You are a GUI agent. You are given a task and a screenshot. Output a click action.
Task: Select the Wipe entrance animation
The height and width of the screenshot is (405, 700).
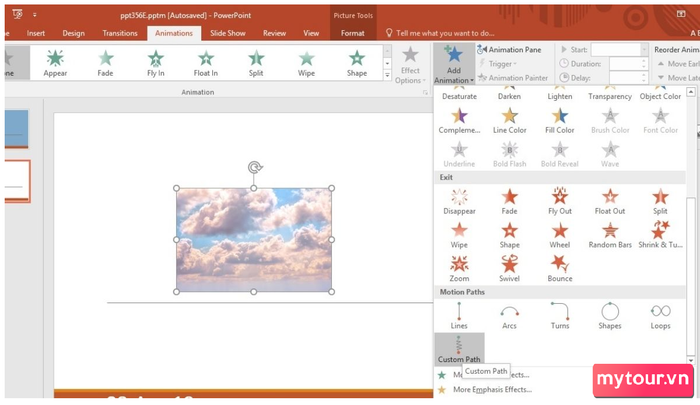coord(306,63)
